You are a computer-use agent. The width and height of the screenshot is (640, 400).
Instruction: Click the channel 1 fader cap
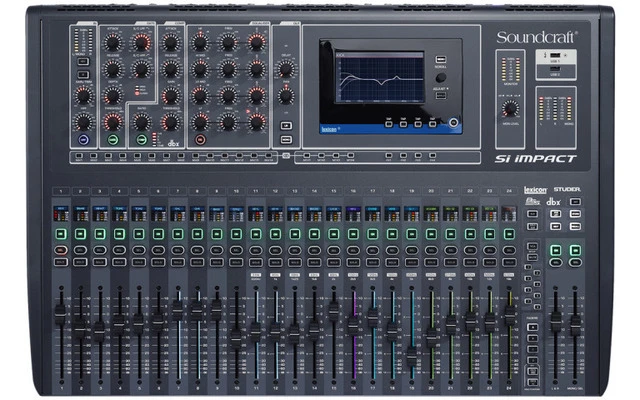[60, 314]
